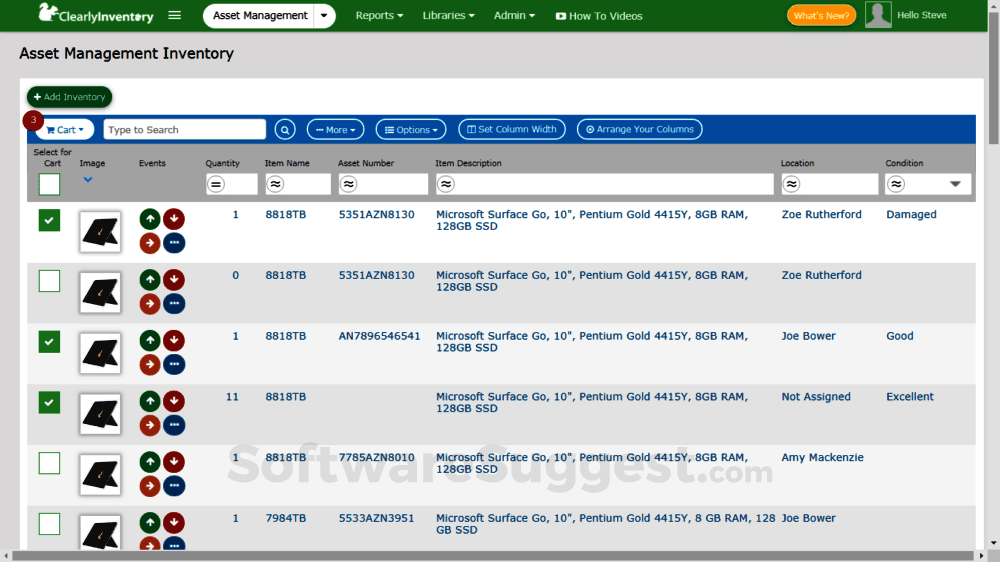Click the right arrow icon in the Amy Mackenzie row

click(x=150, y=485)
